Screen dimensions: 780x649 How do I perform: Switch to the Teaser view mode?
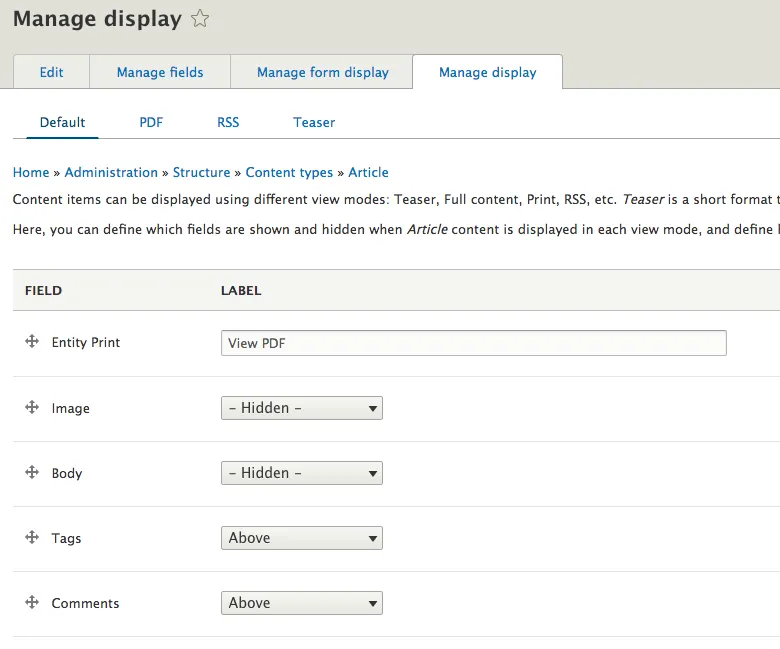[314, 122]
